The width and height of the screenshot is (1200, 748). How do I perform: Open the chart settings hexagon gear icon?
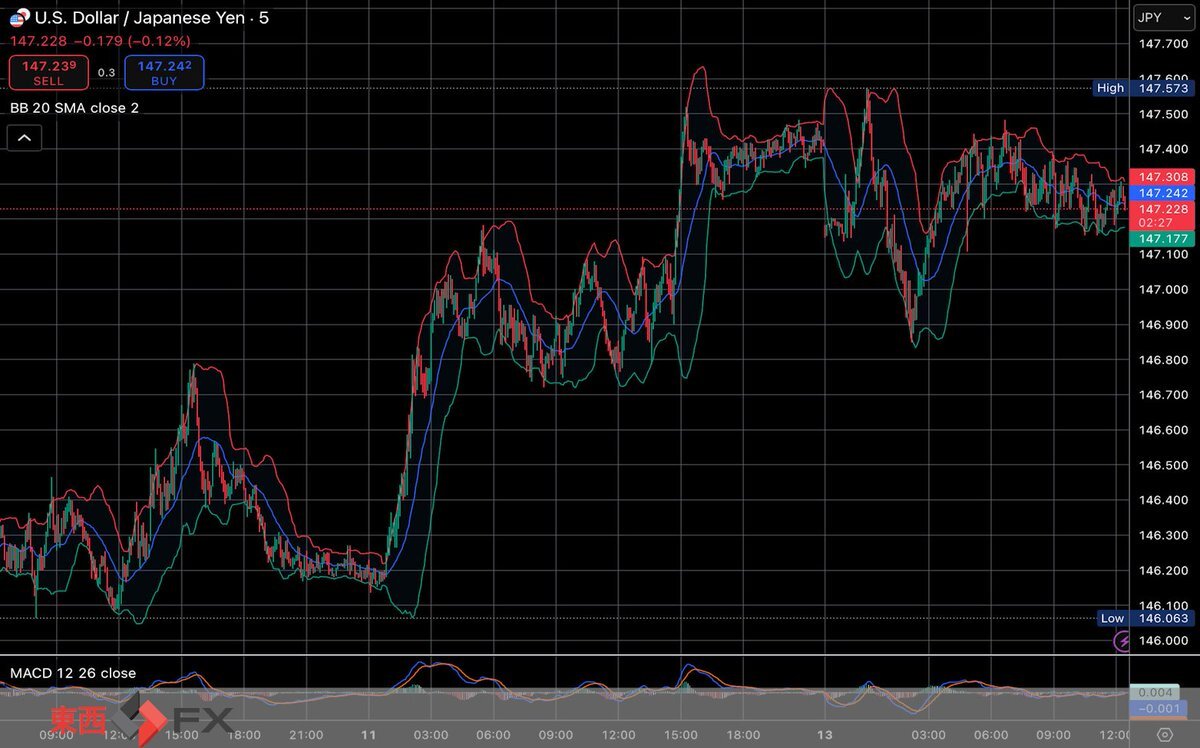pos(1164,734)
